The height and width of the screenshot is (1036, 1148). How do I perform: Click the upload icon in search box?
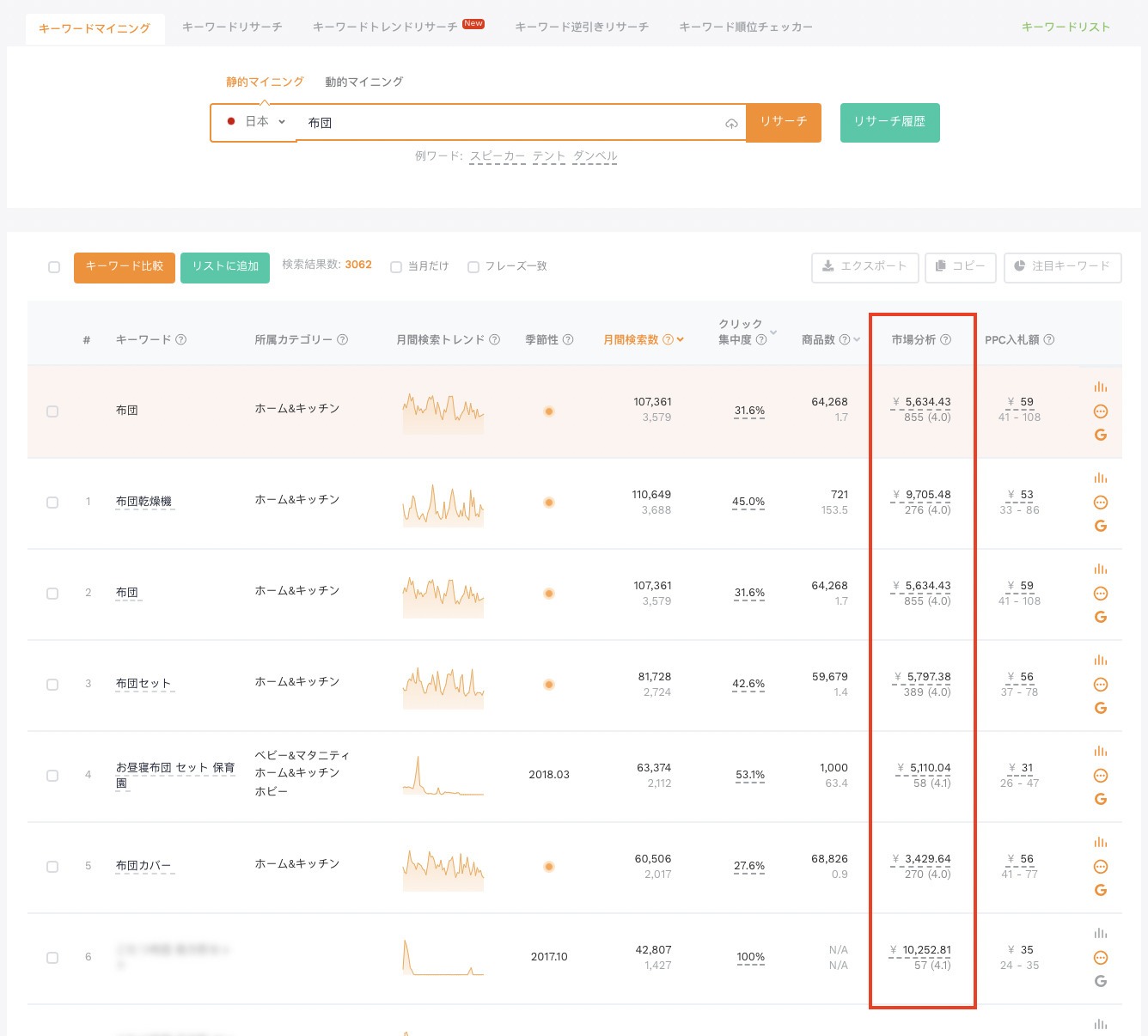pyautogui.click(x=731, y=124)
